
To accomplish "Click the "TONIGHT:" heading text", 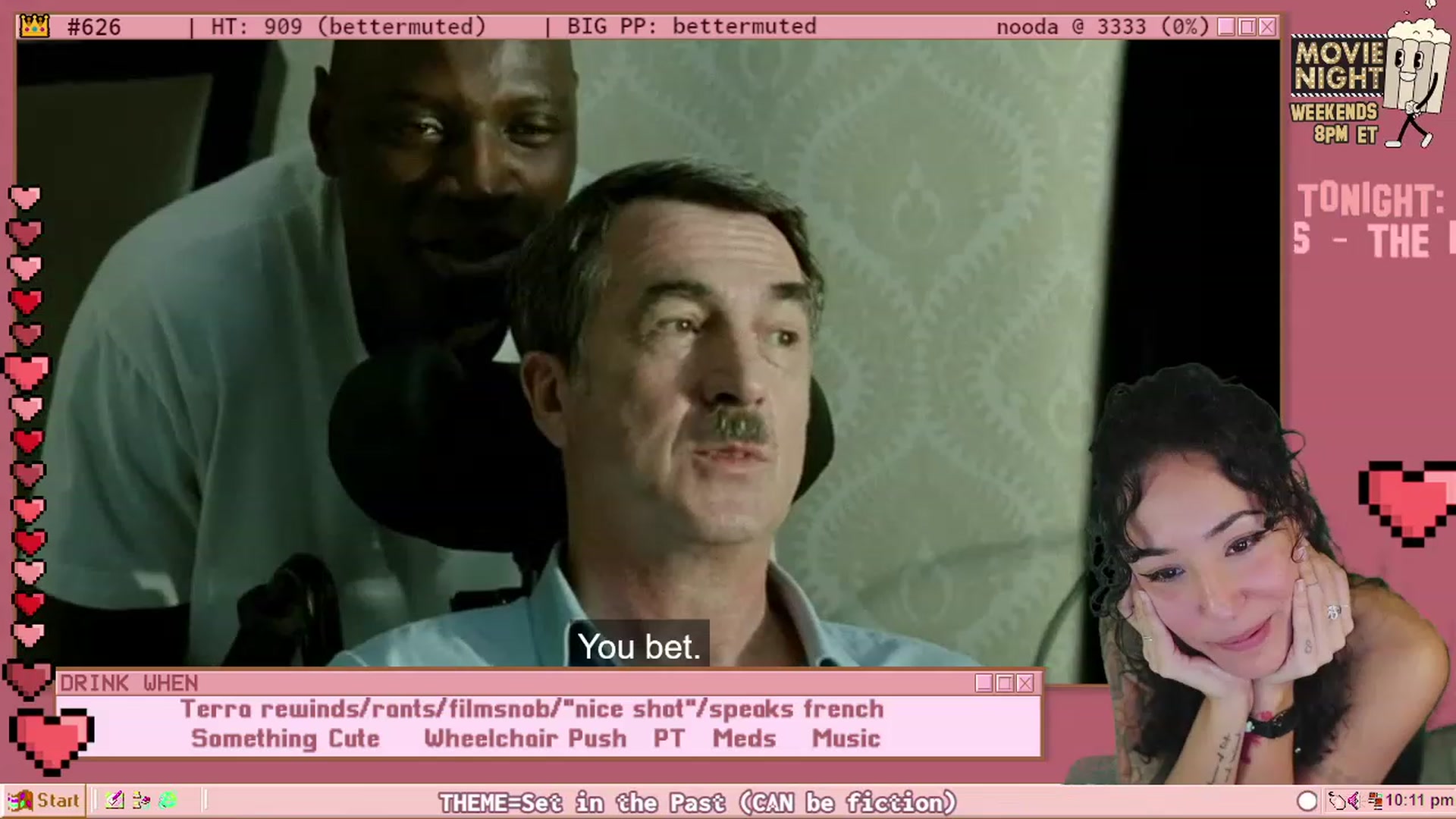I will (1371, 201).
